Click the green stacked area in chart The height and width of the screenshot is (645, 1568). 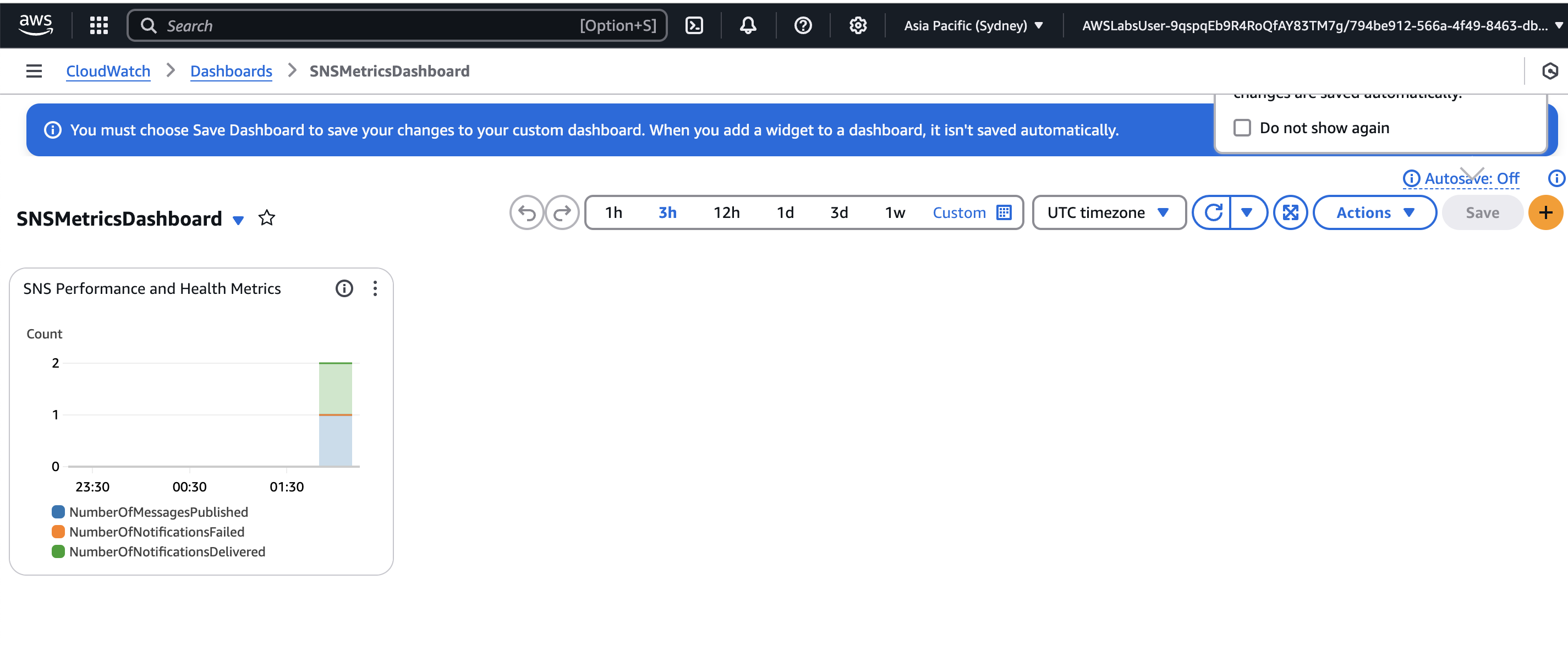pyautogui.click(x=336, y=389)
